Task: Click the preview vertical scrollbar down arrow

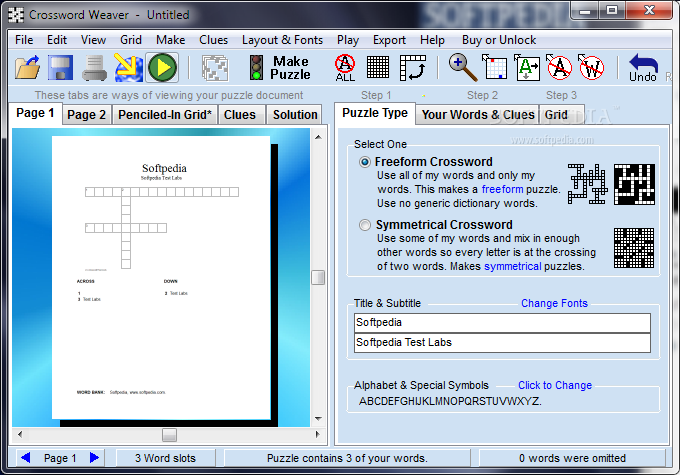Action: (x=318, y=419)
